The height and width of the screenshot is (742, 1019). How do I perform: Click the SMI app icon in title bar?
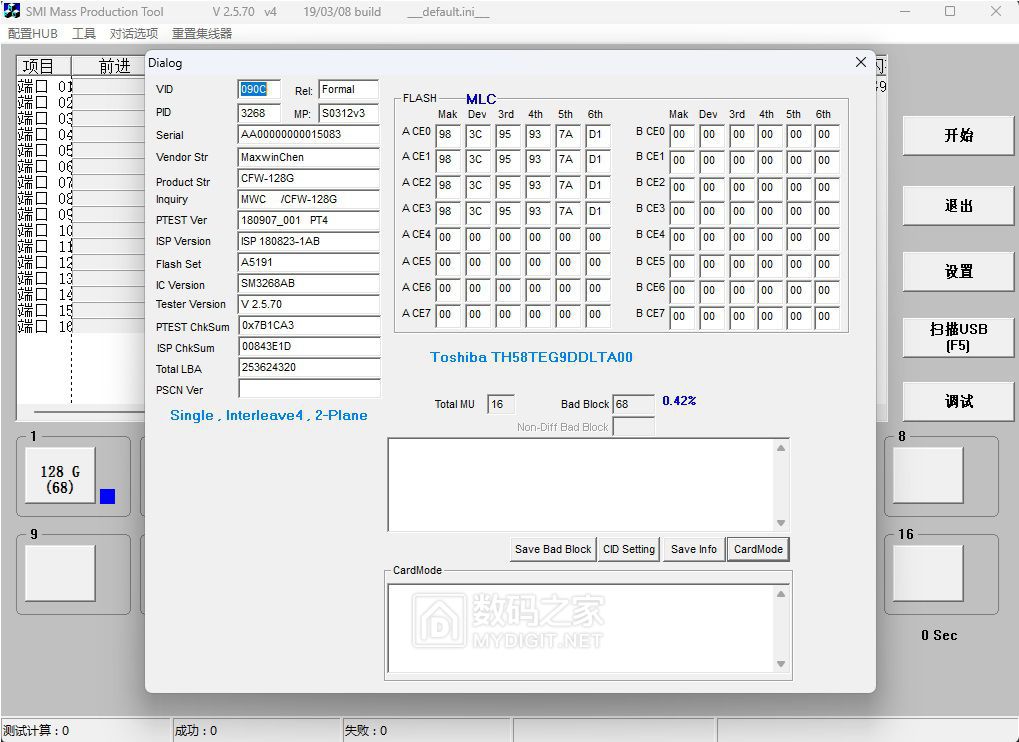(x=12, y=11)
